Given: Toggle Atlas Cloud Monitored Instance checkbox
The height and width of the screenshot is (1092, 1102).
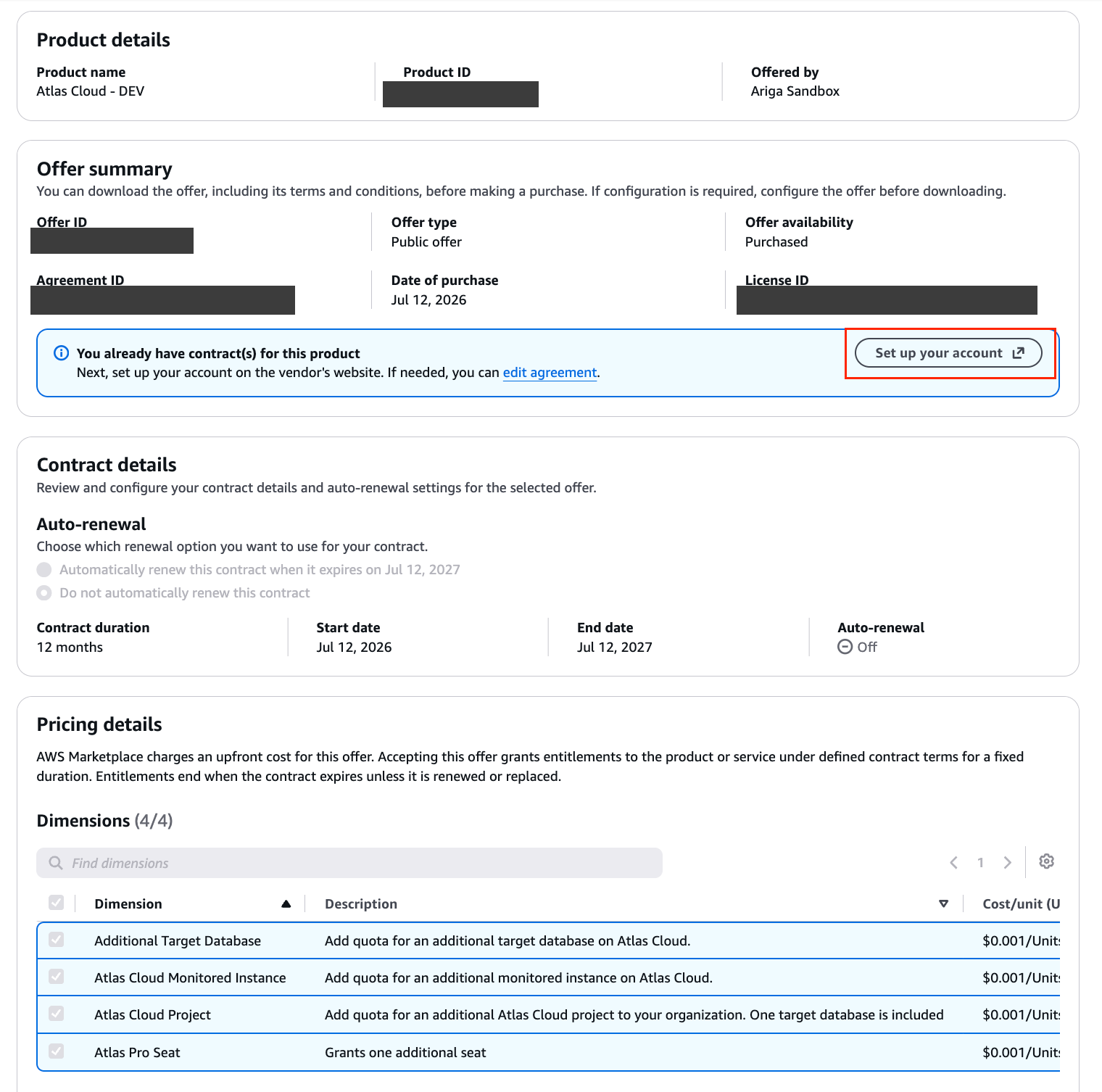Looking at the screenshot, I should tap(56, 977).
